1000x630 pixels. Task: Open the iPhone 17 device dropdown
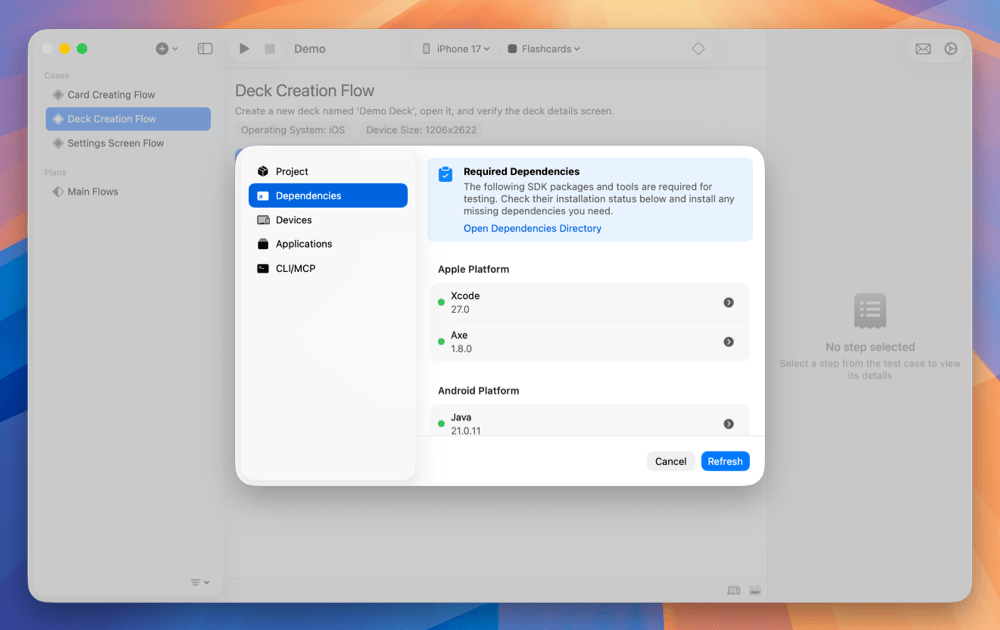[x=456, y=48]
